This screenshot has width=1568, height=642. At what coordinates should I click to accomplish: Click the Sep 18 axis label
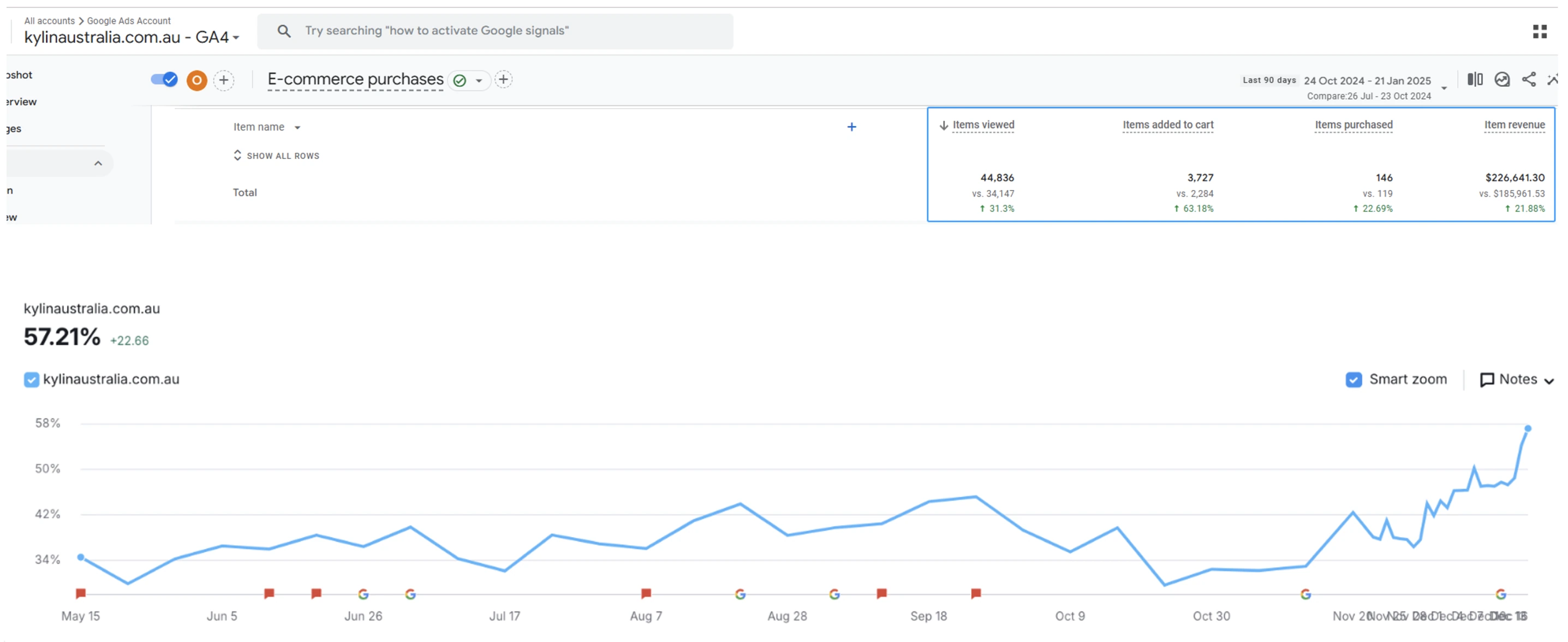click(928, 616)
